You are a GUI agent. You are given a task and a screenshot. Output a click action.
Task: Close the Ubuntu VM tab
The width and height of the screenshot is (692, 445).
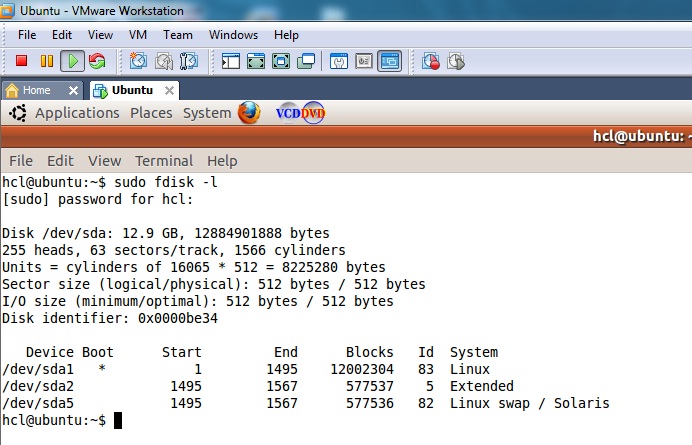pyautogui.click(x=169, y=91)
